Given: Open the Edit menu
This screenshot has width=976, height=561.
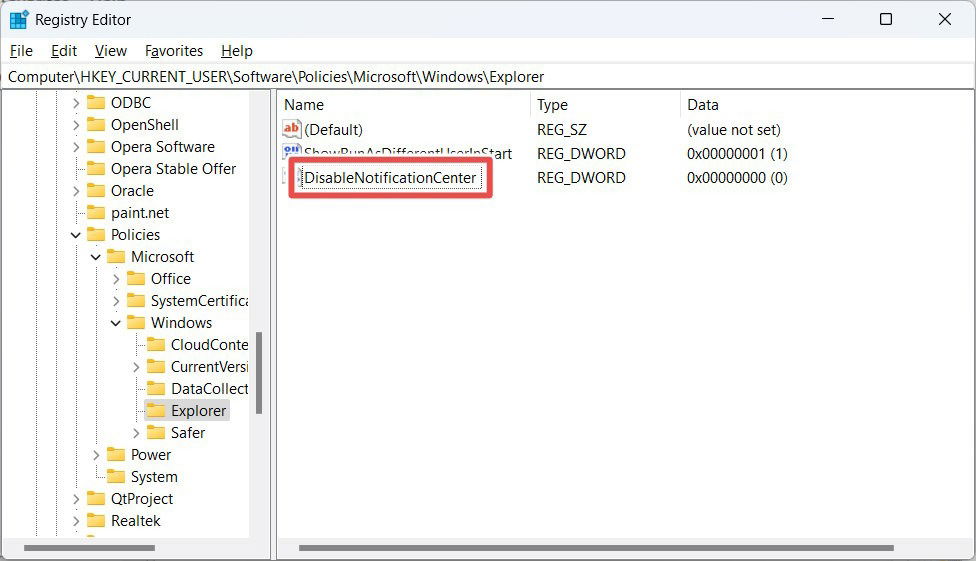Looking at the screenshot, I should [64, 51].
